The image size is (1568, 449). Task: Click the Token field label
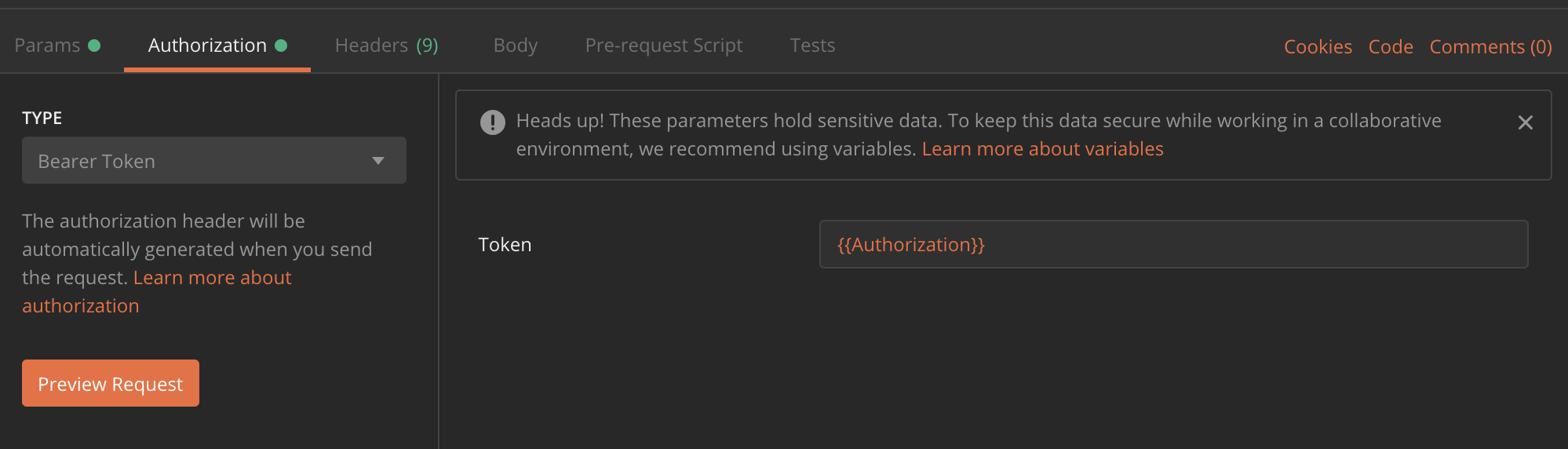coord(505,245)
